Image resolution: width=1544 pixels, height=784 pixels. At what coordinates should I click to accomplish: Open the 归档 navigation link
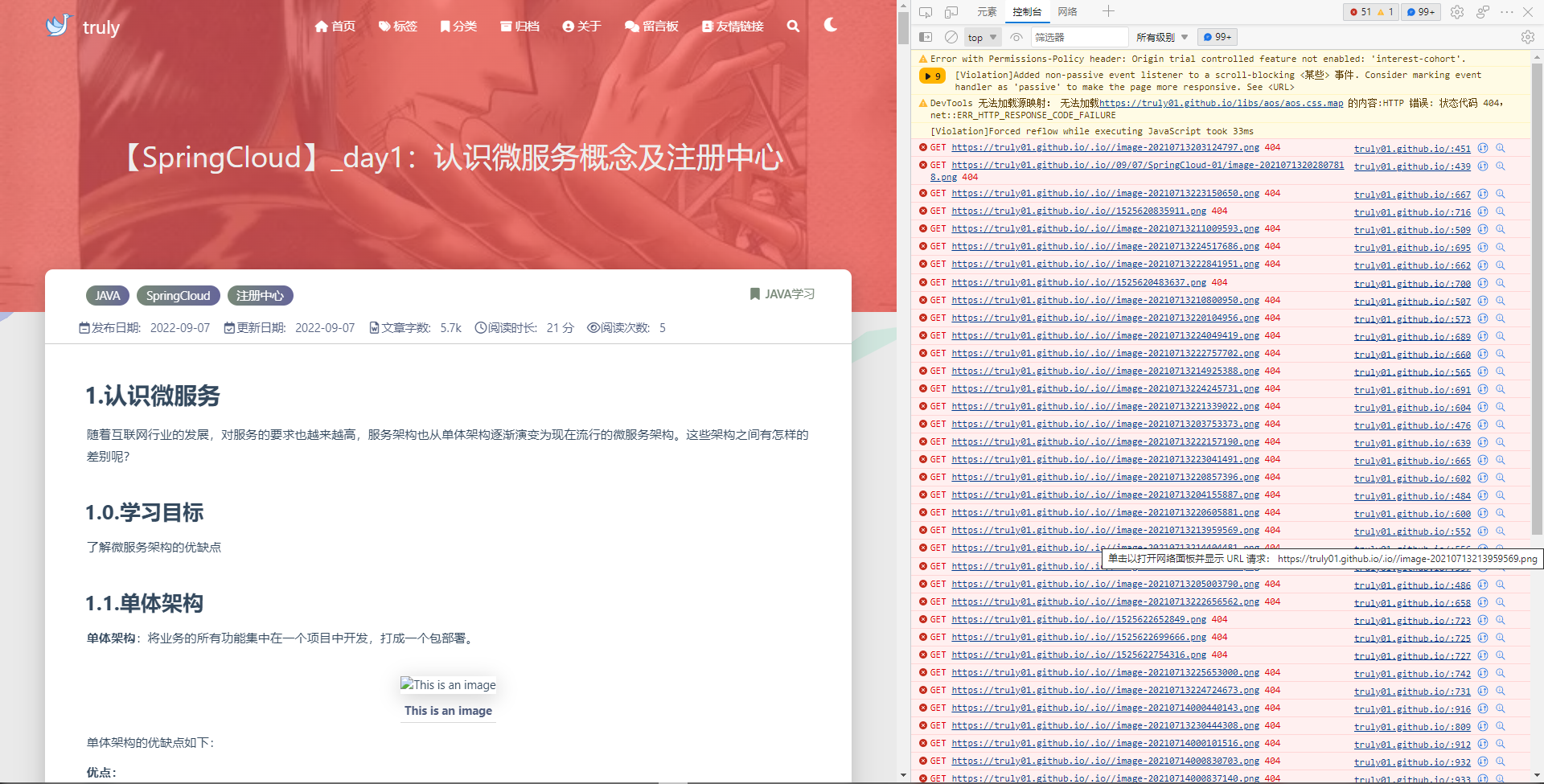click(x=519, y=26)
